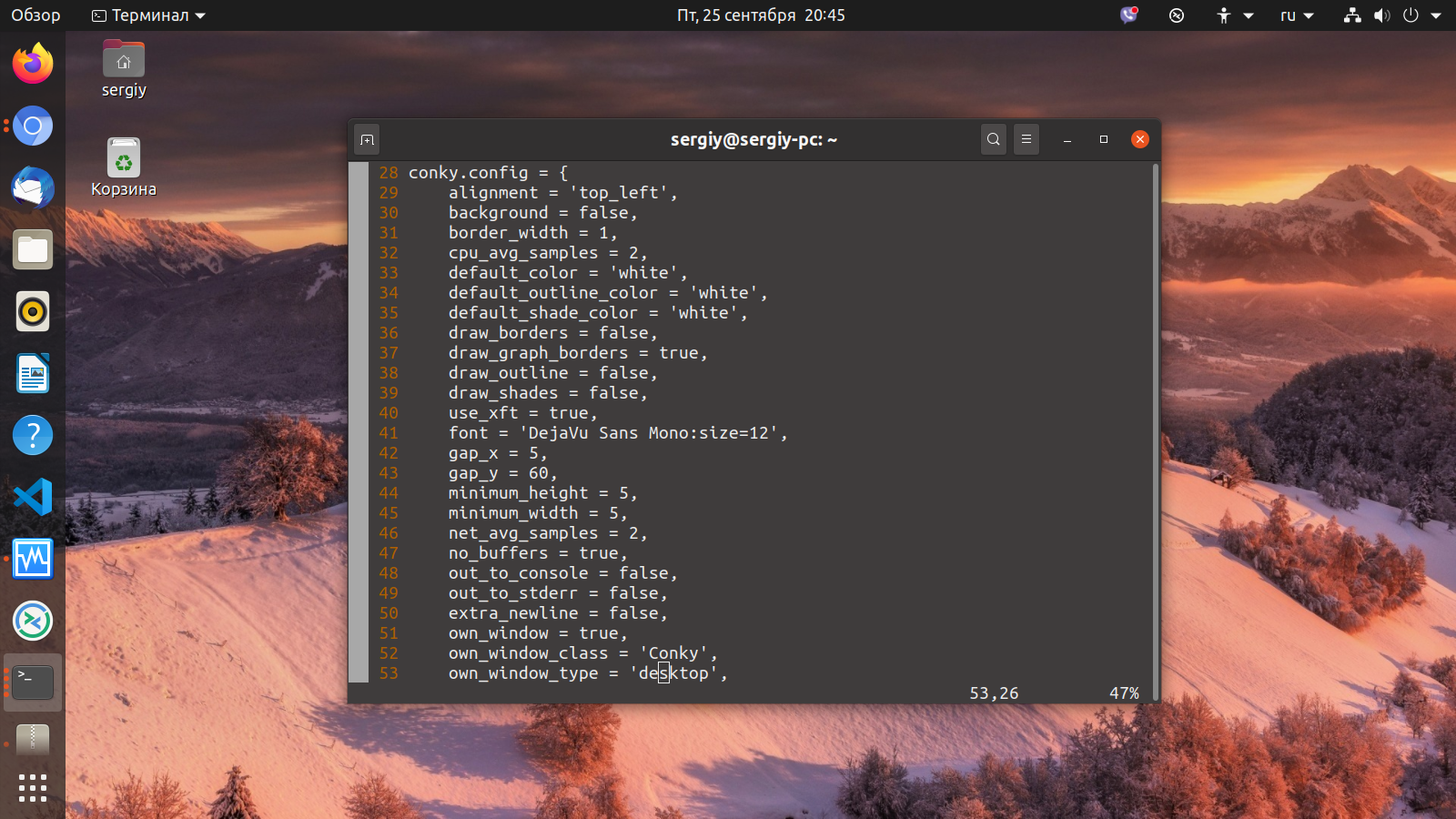Expand the accessibility menu

coord(1235,15)
